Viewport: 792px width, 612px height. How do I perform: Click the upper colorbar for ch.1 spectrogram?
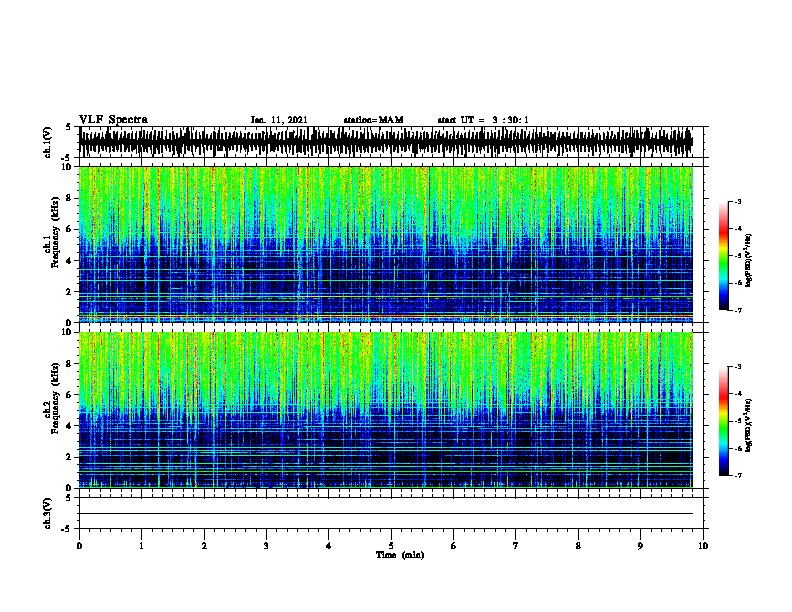(723, 256)
